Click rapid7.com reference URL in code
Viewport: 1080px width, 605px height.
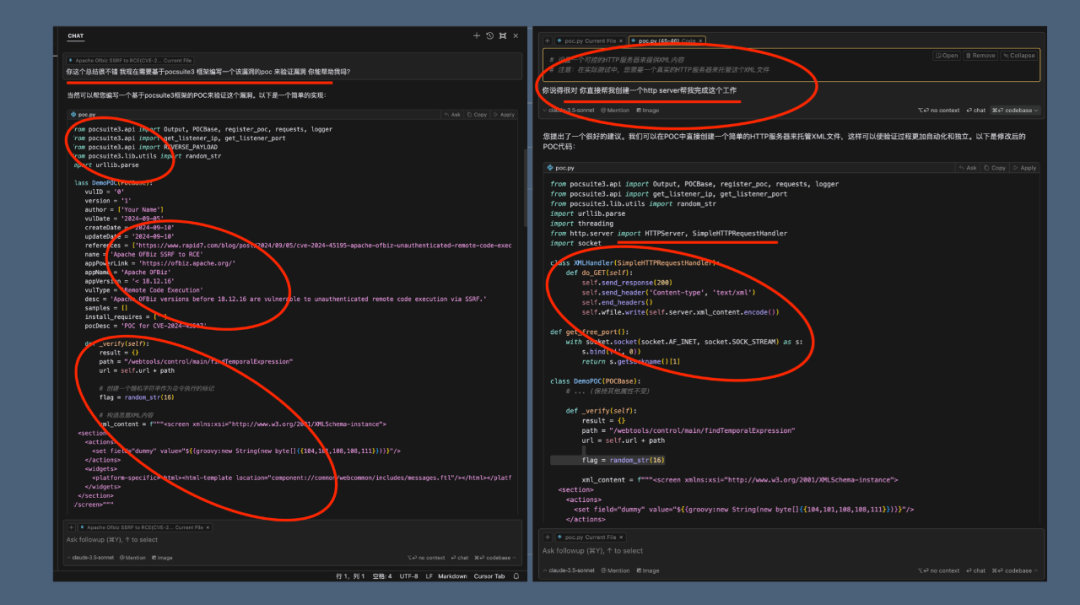pyautogui.click(x=324, y=245)
